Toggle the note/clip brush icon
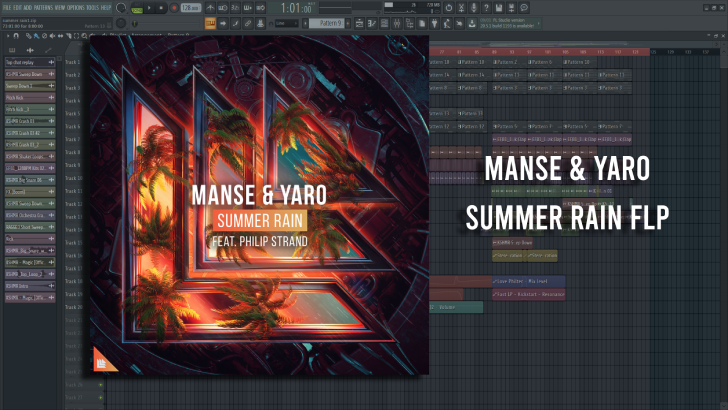Screen dimensions: 728x410 (x=235, y=23)
